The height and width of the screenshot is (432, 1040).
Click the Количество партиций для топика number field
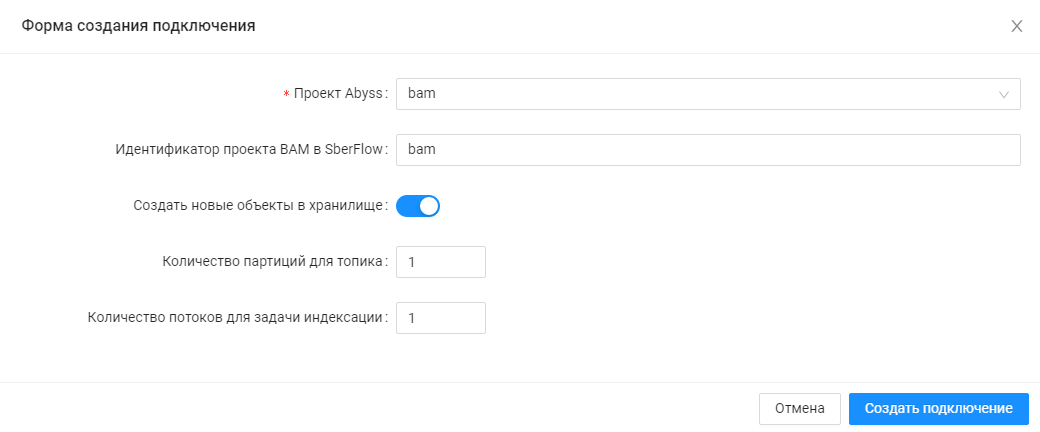[440, 262]
